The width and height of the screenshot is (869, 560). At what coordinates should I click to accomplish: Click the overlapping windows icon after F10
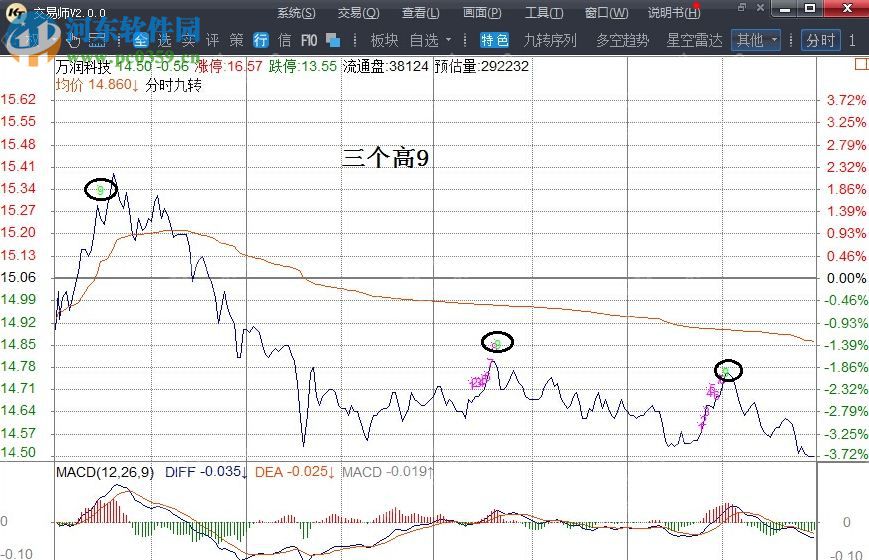click(x=333, y=40)
